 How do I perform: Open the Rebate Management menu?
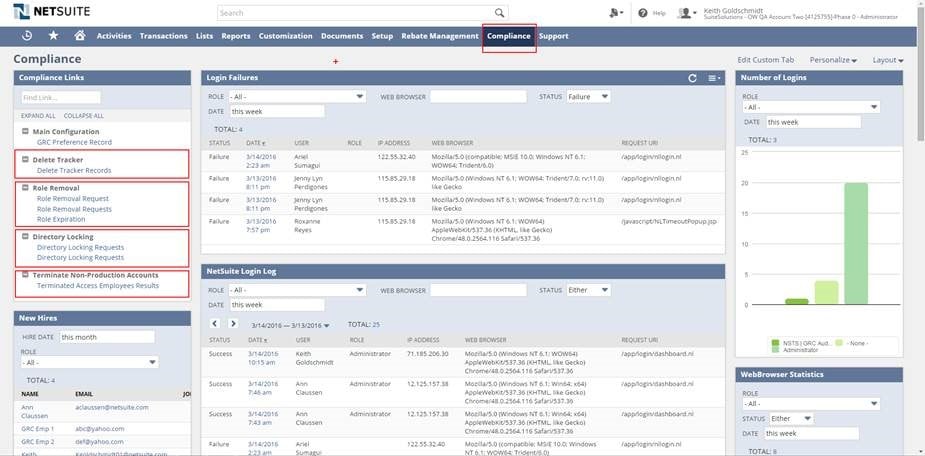440,36
